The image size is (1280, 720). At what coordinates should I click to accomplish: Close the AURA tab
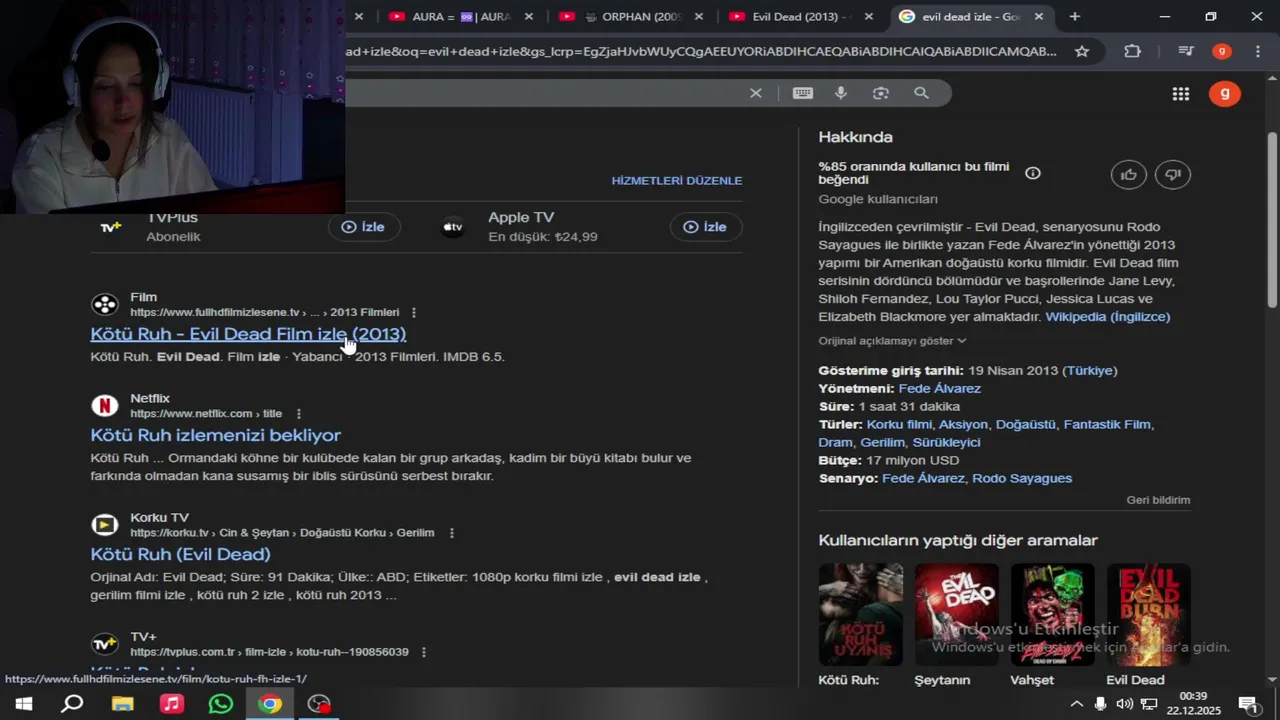coord(528,17)
